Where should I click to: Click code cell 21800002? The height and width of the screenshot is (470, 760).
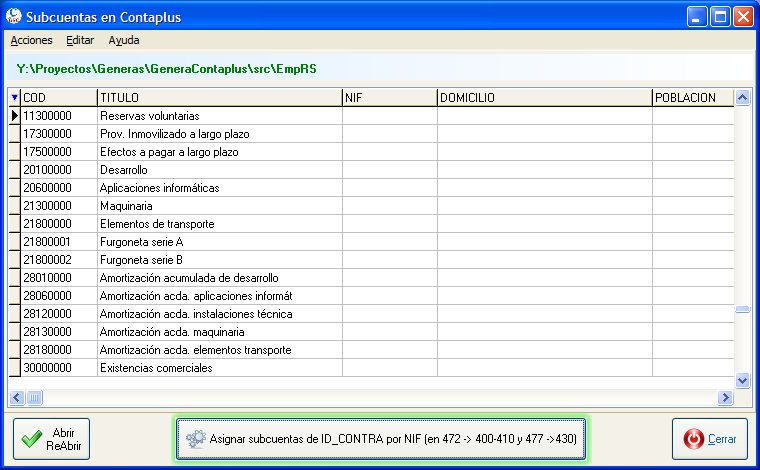(x=59, y=260)
